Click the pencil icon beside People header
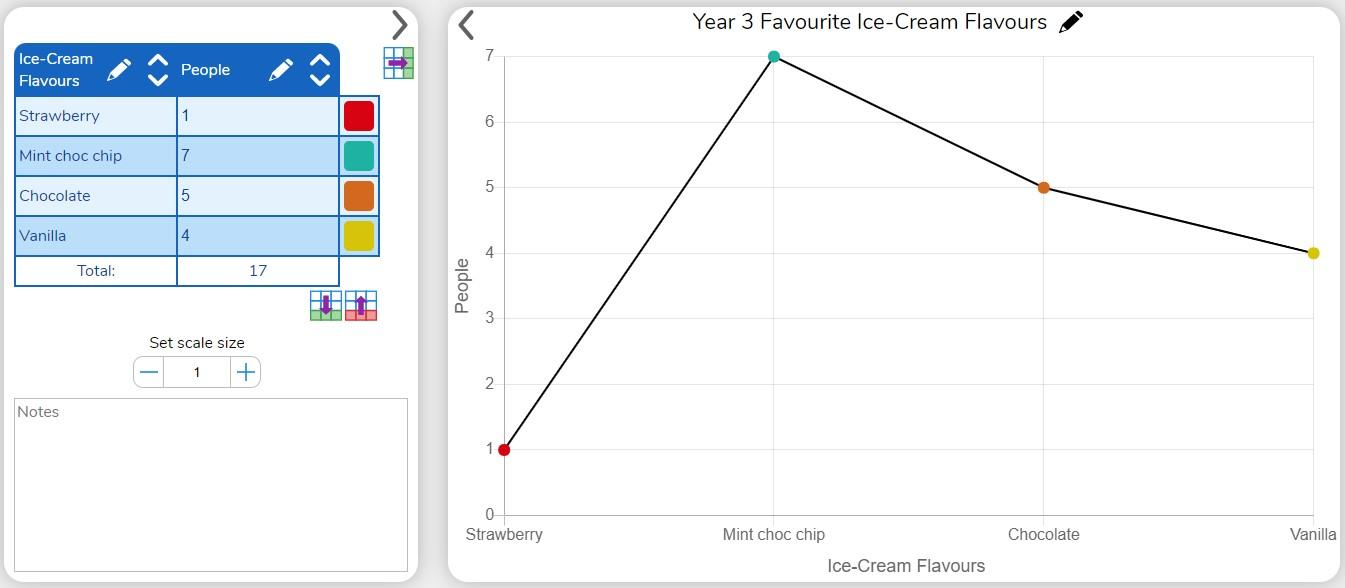1345x588 pixels. click(x=281, y=70)
